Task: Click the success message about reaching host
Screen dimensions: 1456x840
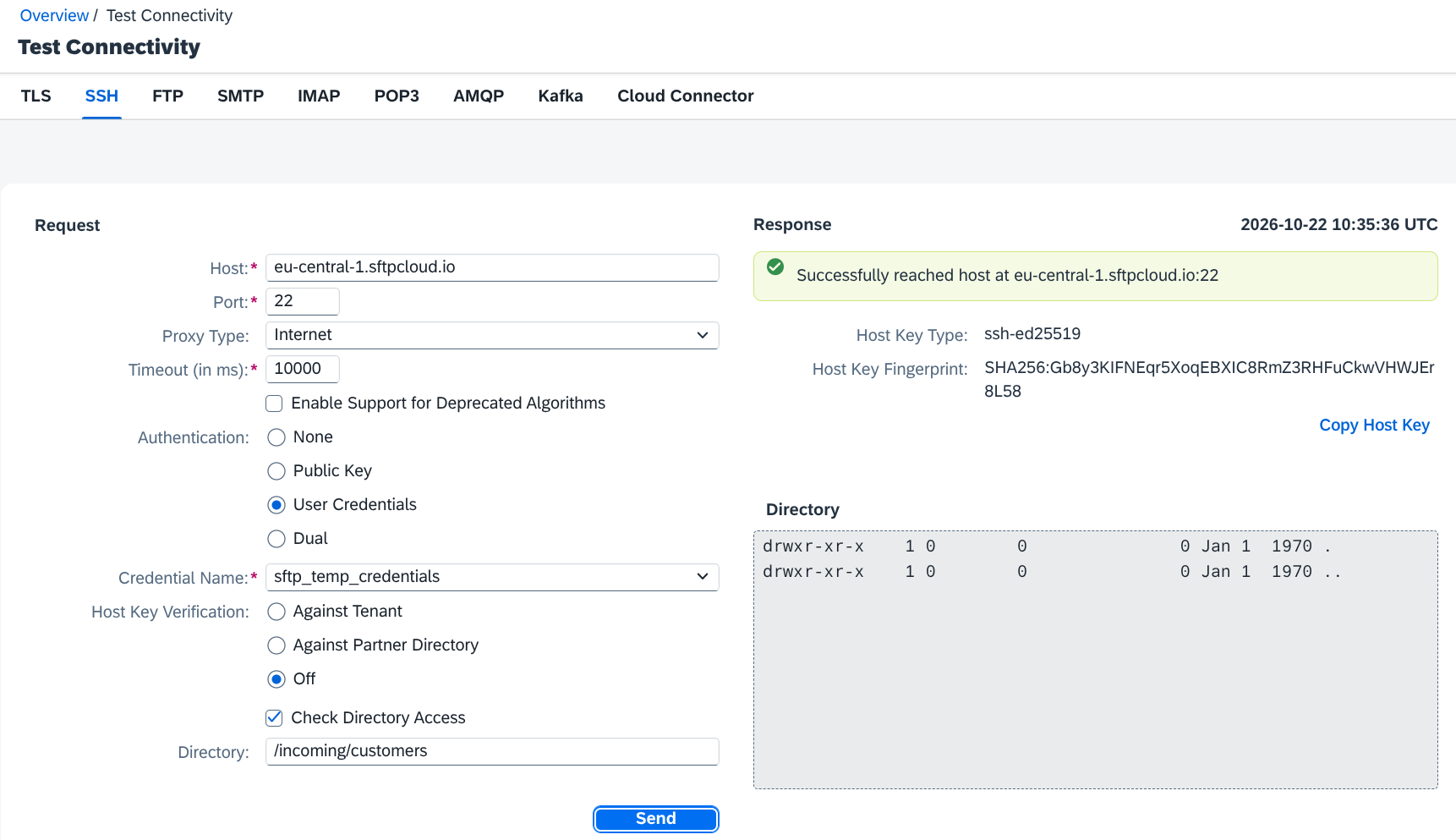Action: coord(1007,276)
